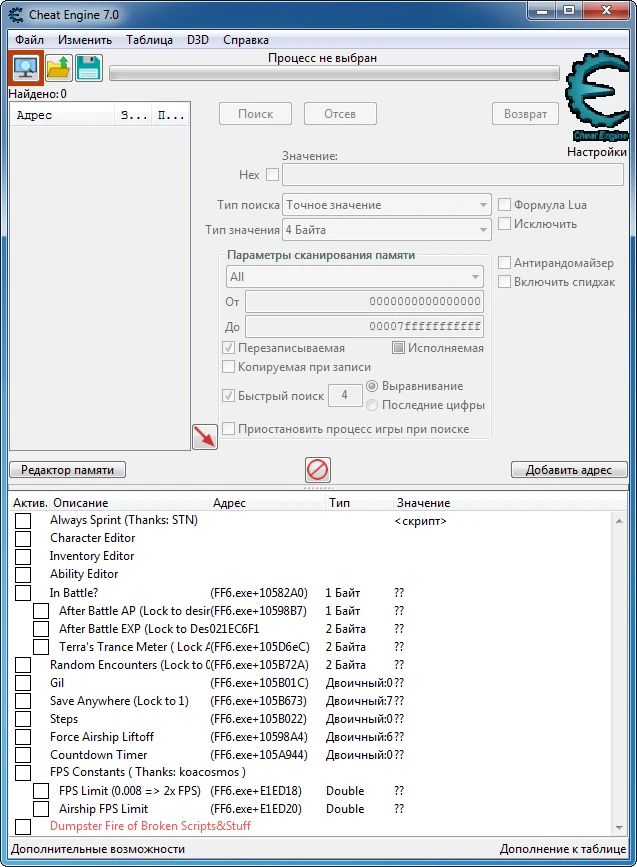
Task: Click the Адрес header in found list
Action: pyautogui.click(x=62, y=115)
